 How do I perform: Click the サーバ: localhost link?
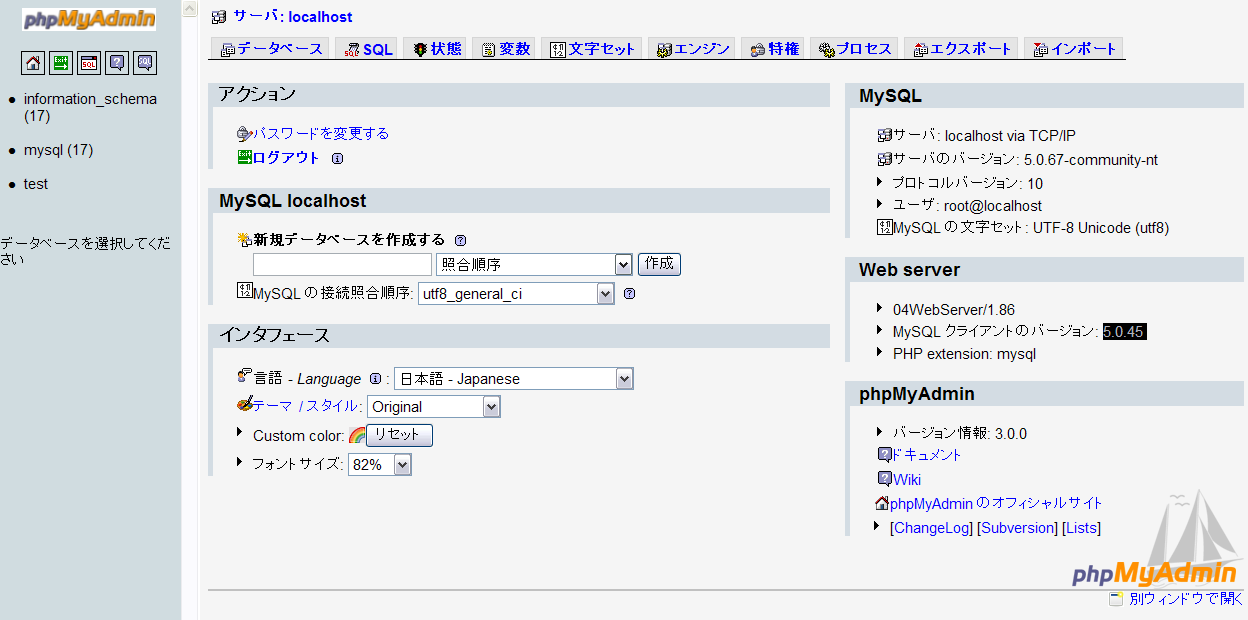pos(292,17)
